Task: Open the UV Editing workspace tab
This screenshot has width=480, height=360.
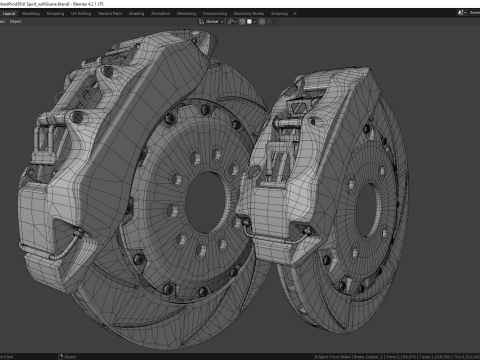Action: (81, 14)
